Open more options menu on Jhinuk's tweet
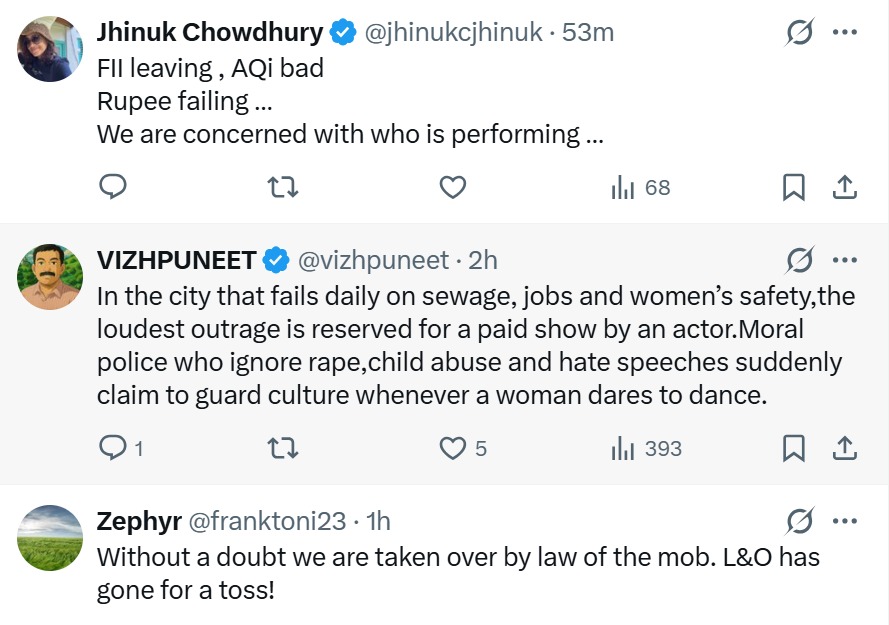 845,33
